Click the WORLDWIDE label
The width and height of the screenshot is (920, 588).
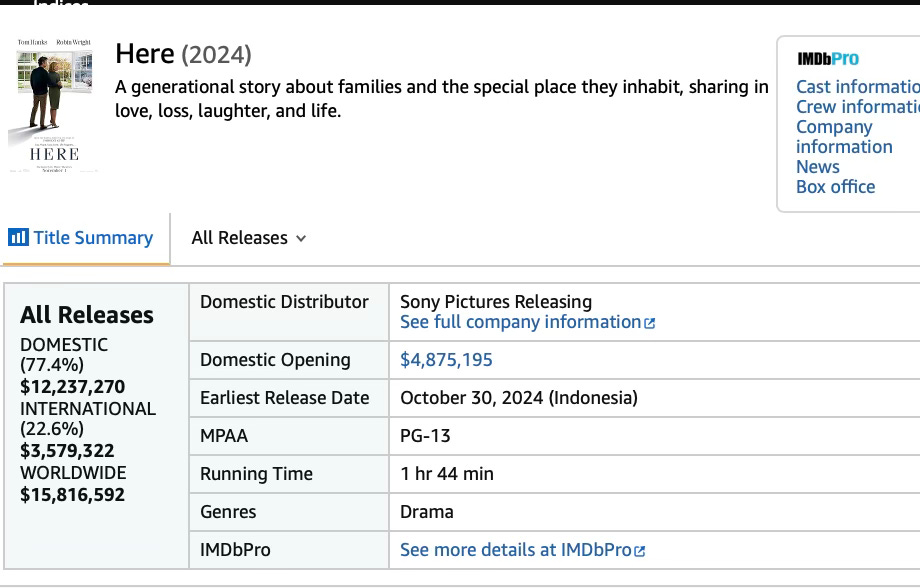click(x=73, y=473)
